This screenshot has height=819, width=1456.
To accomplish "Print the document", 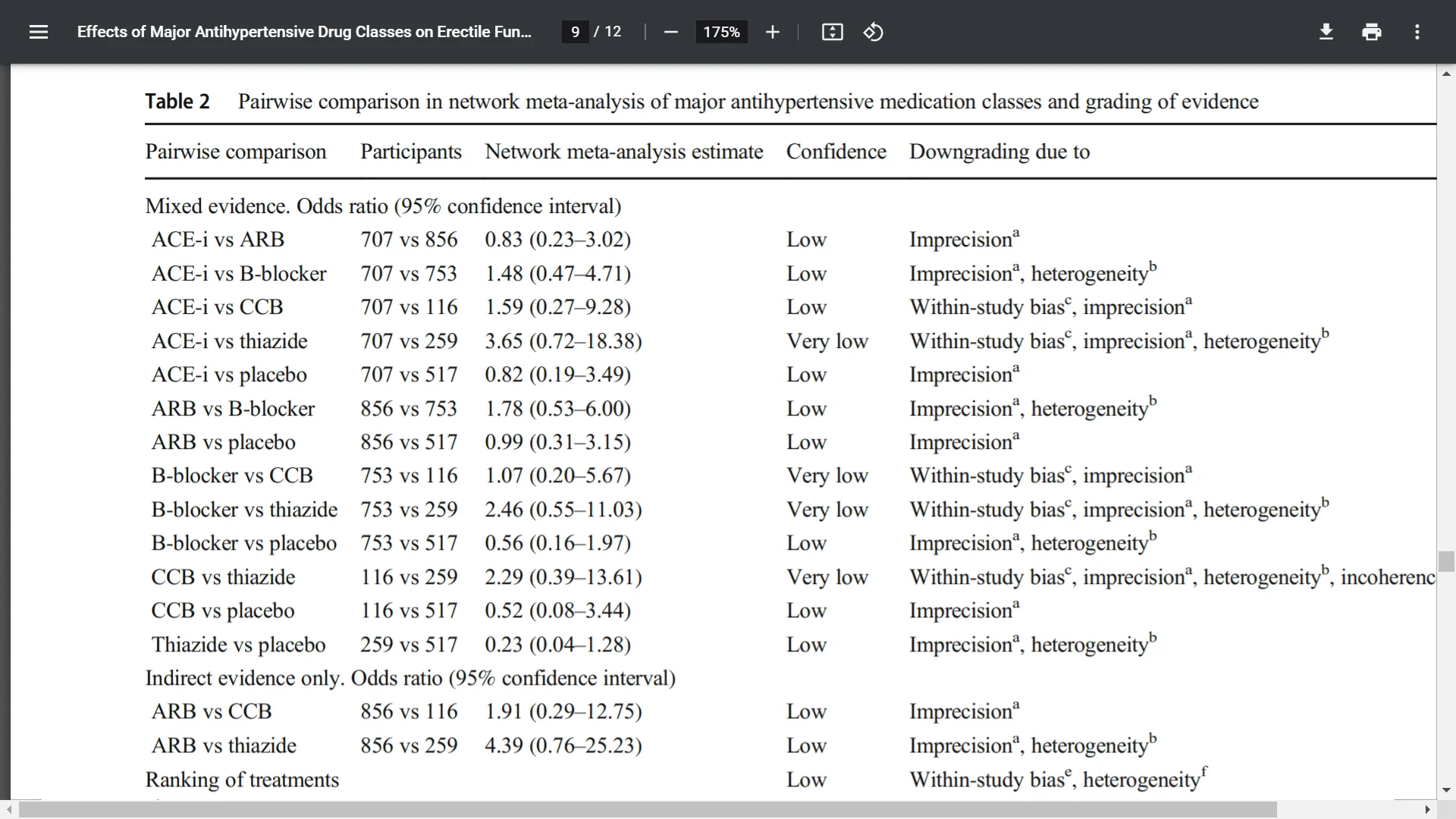I will pos(1372,32).
